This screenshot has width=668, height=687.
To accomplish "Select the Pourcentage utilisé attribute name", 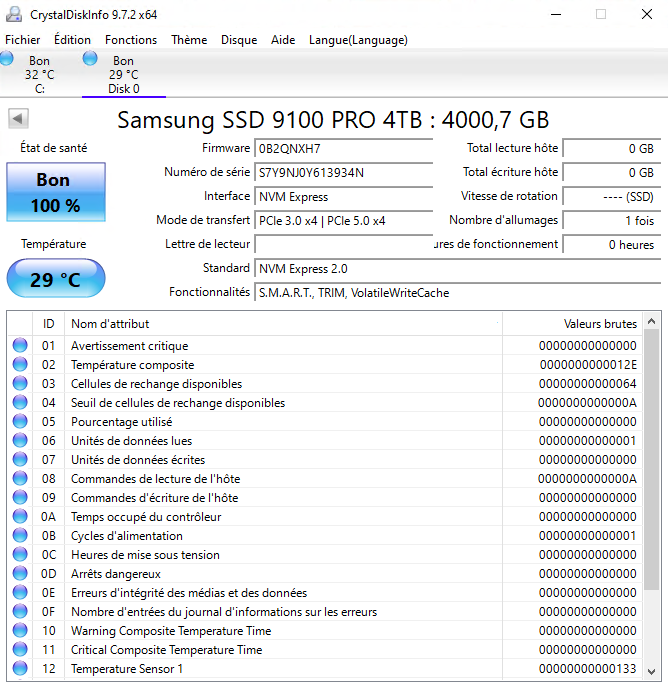I will pos(121,422).
